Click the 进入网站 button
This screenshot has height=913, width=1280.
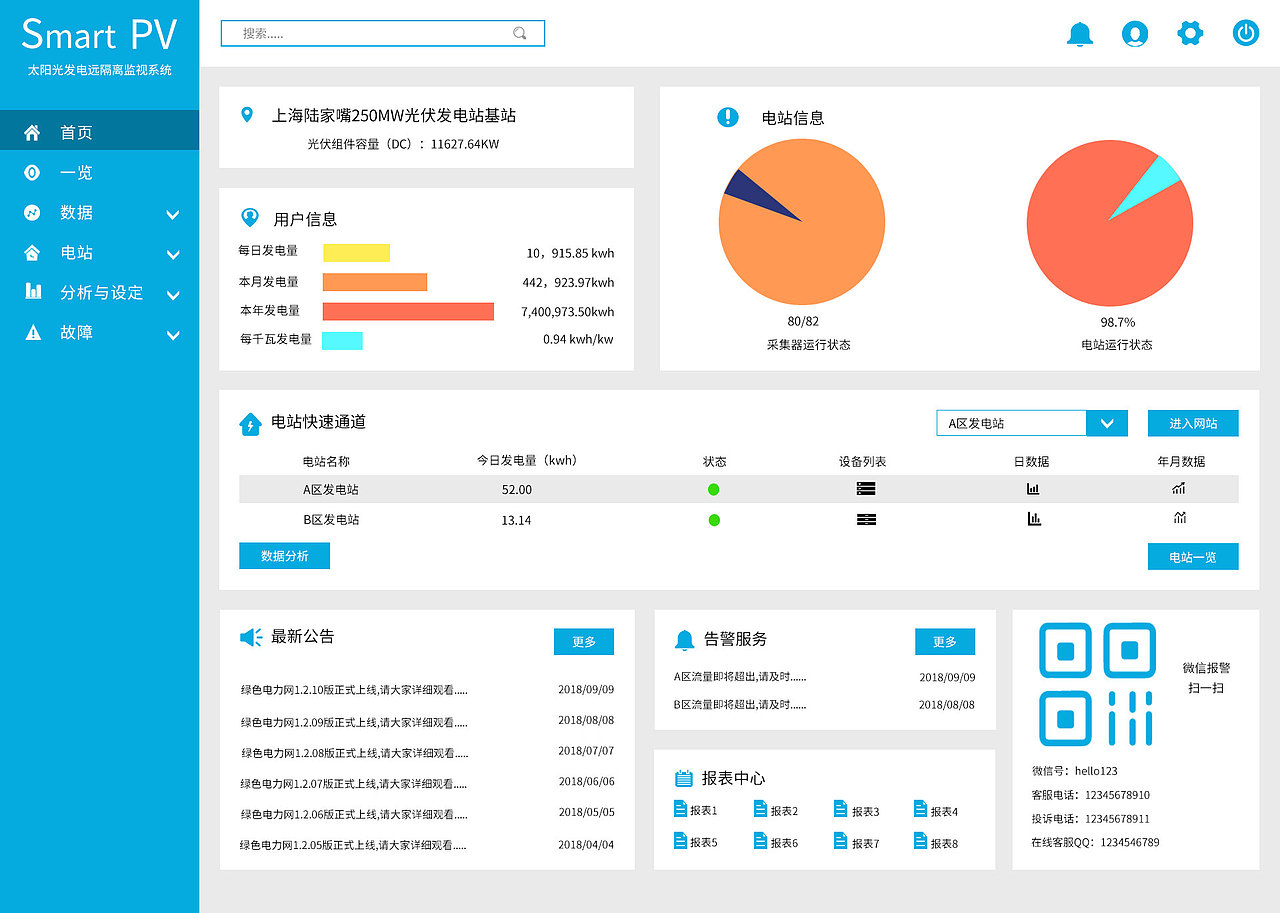(x=1193, y=423)
